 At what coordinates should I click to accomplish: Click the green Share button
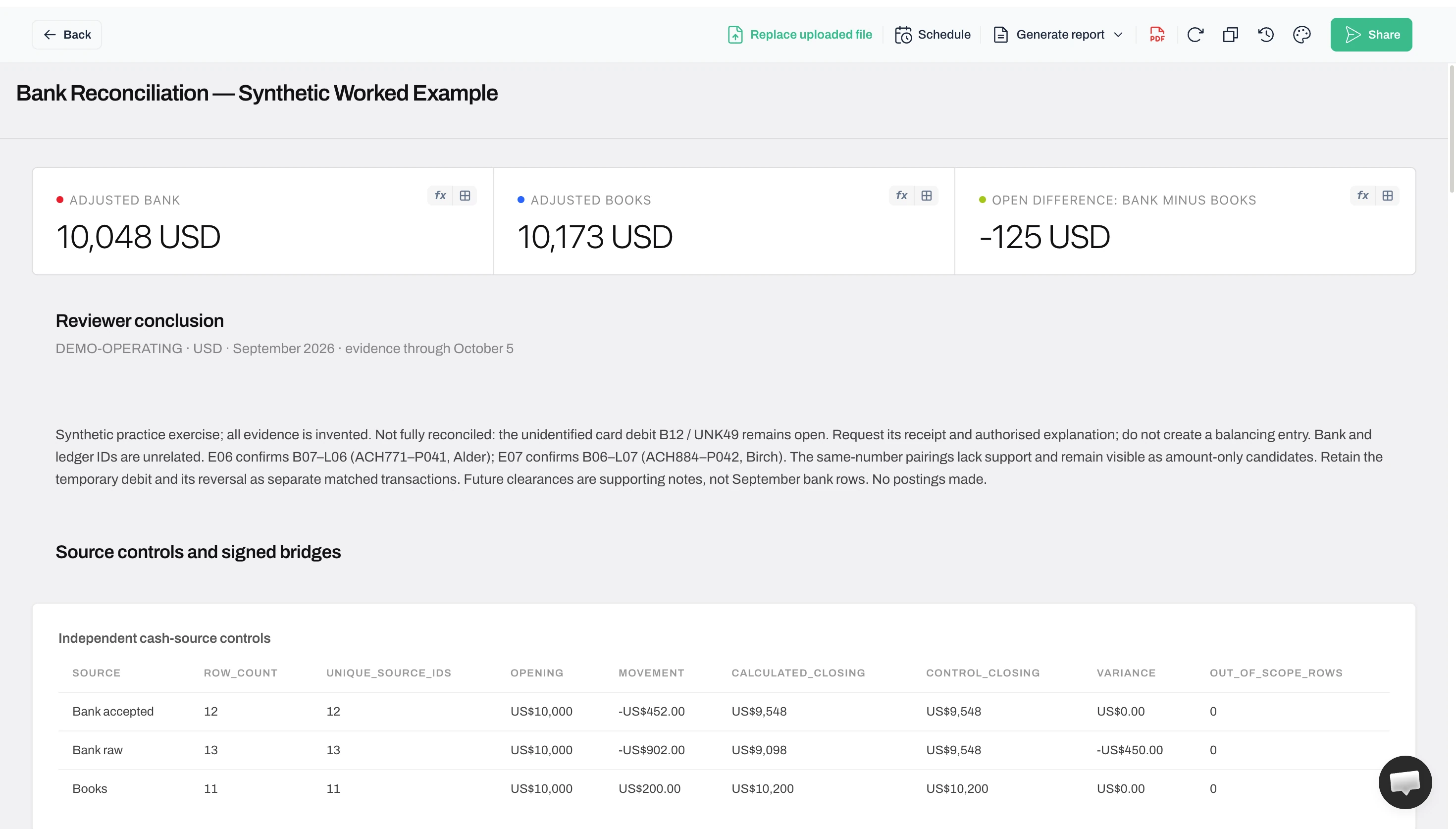pos(1371,35)
